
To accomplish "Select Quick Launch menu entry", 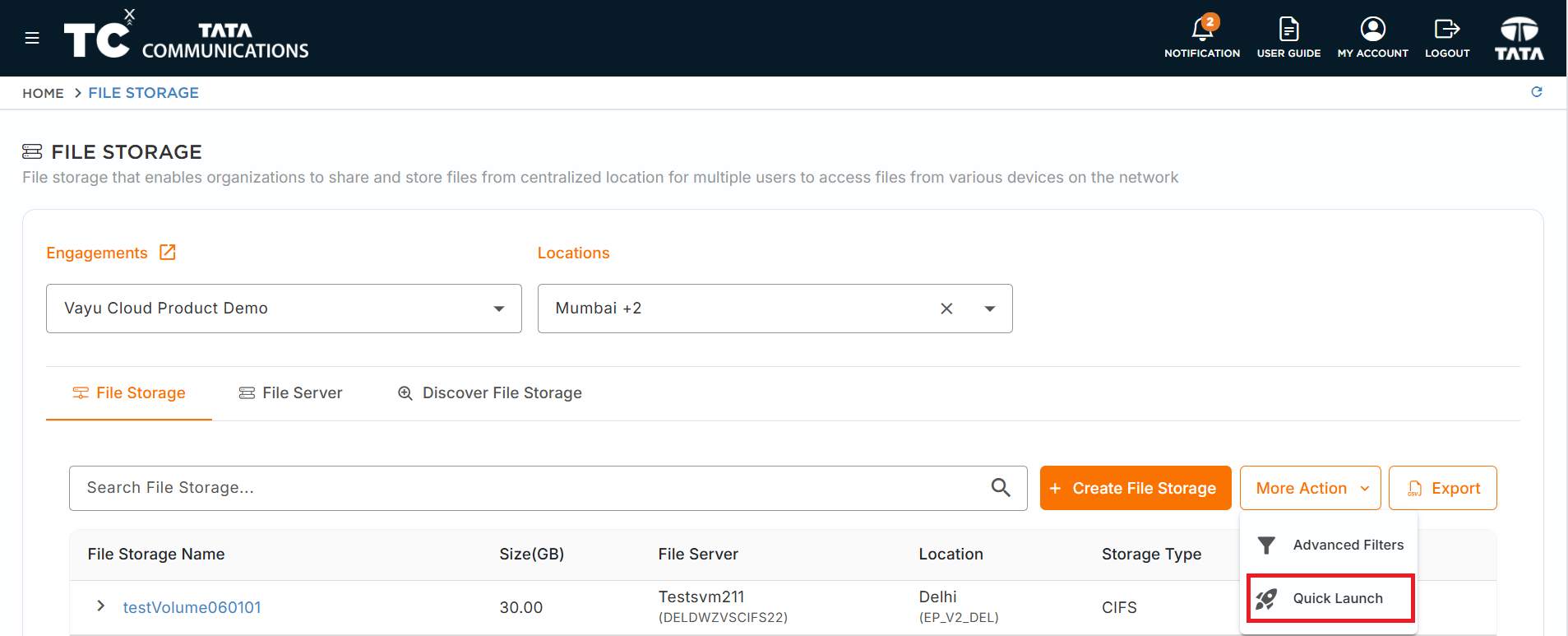I will [x=1330, y=598].
